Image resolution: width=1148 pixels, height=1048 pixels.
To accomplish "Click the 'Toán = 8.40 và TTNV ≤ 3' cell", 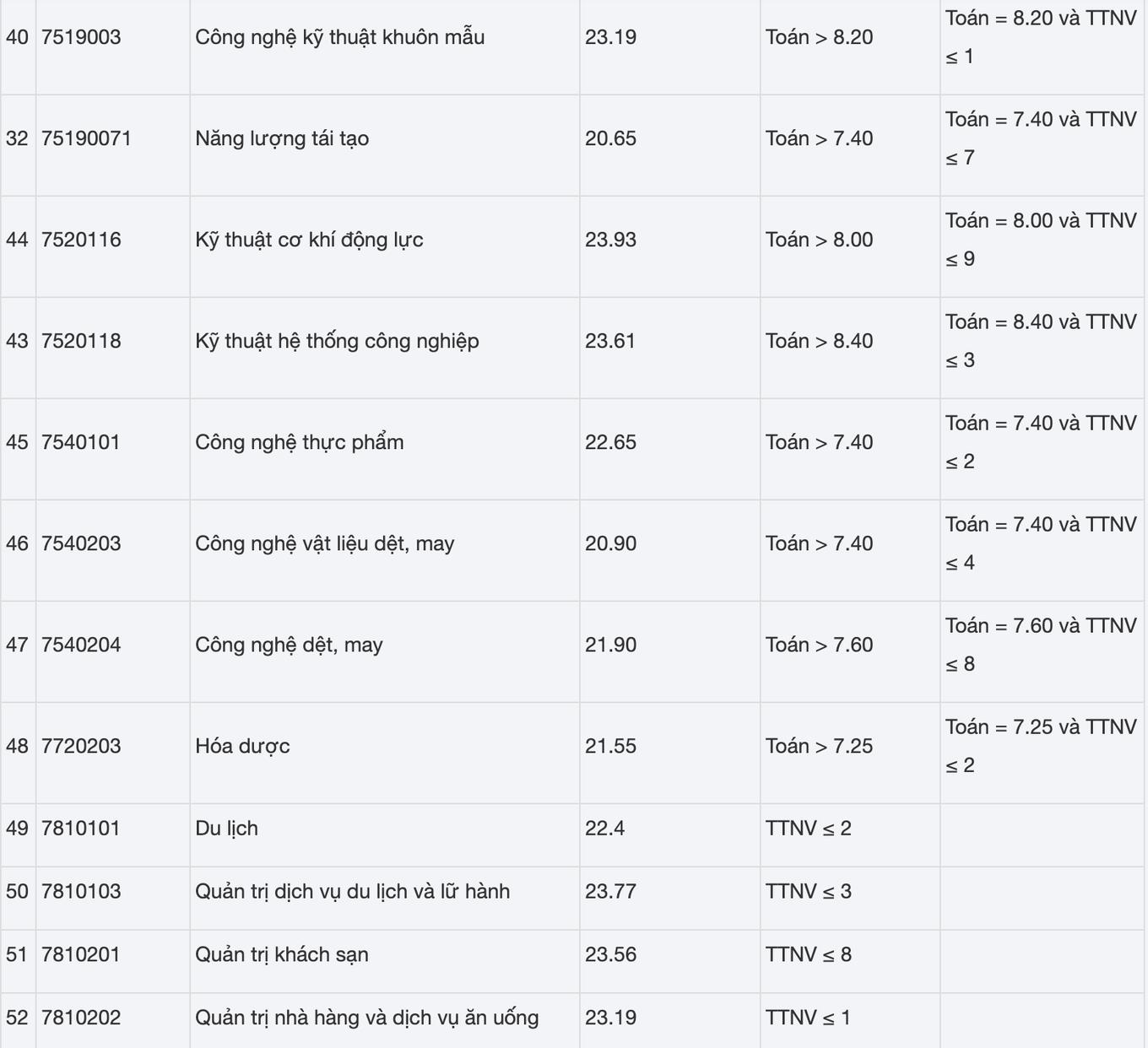I will pyautogui.click(x=1040, y=341).
